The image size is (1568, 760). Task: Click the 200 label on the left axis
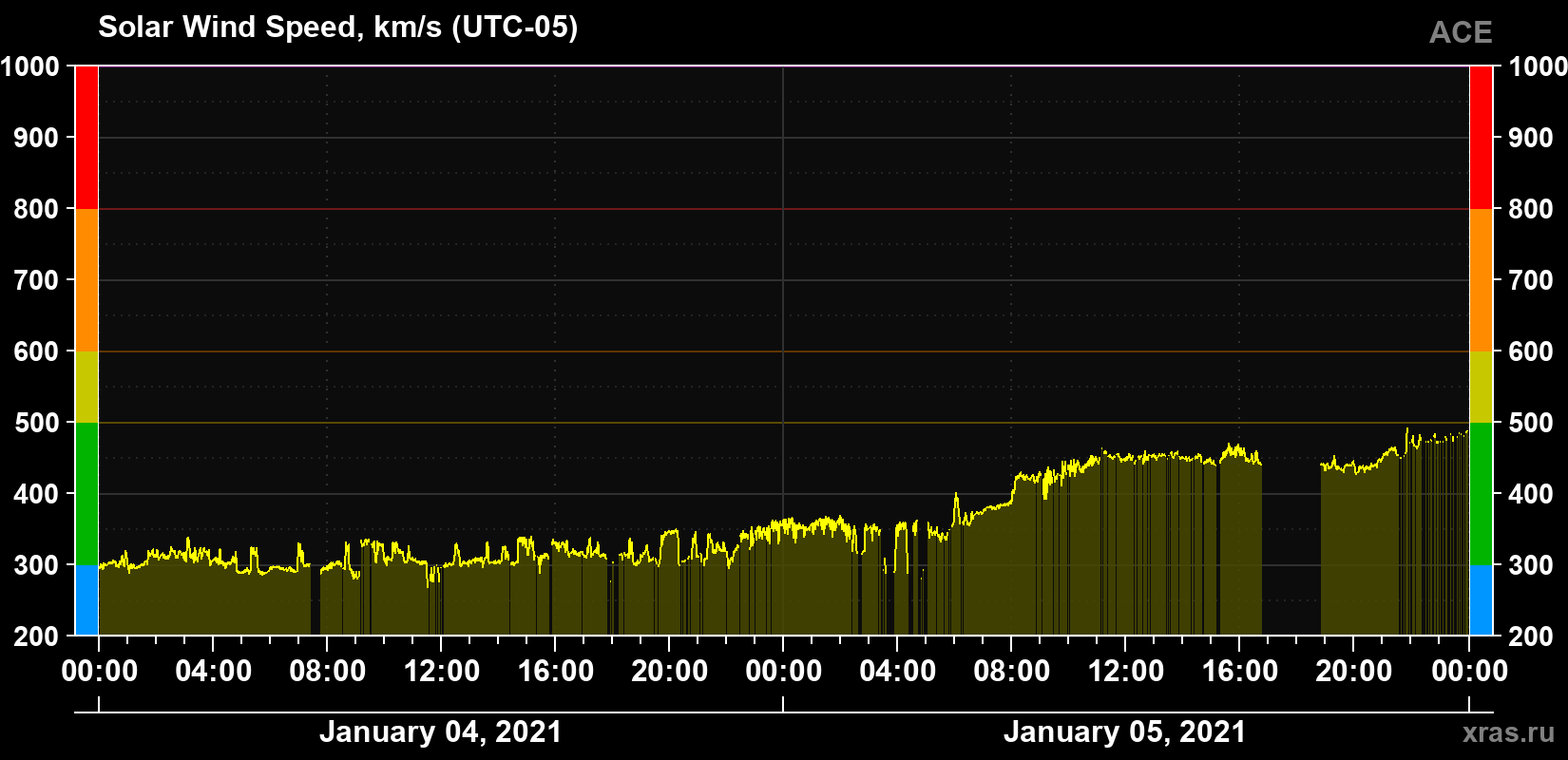(x=36, y=636)
